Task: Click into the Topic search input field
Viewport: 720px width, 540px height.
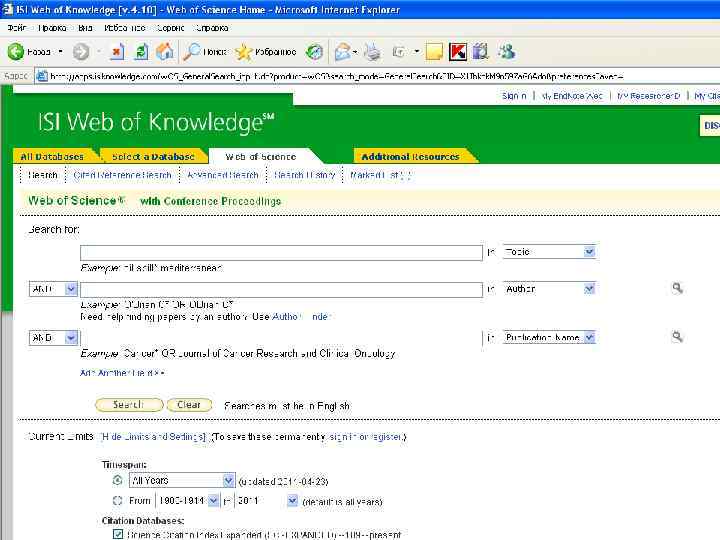Action: pyautogui.click(x=281, y=253)
